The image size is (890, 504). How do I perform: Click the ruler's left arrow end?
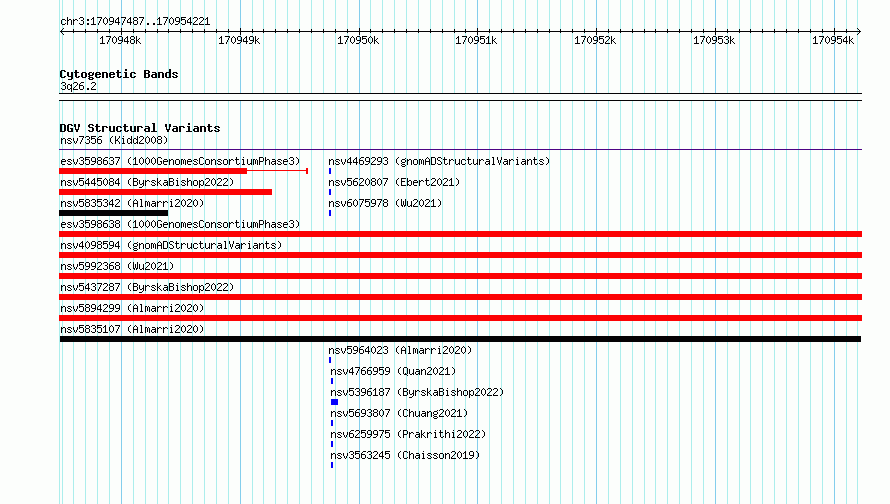point(62,32)
